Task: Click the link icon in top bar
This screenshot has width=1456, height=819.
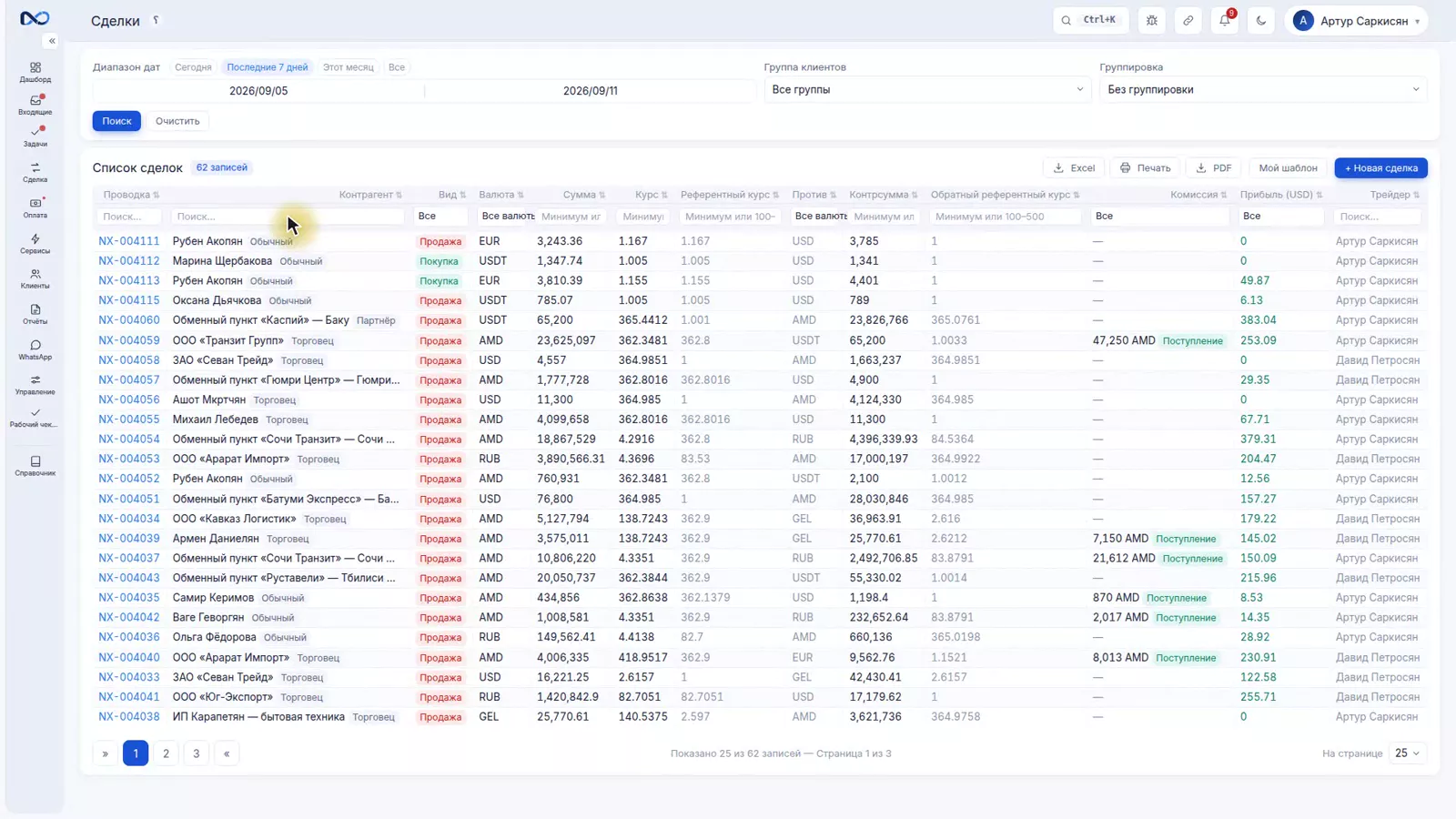Action: (1188, 20)
